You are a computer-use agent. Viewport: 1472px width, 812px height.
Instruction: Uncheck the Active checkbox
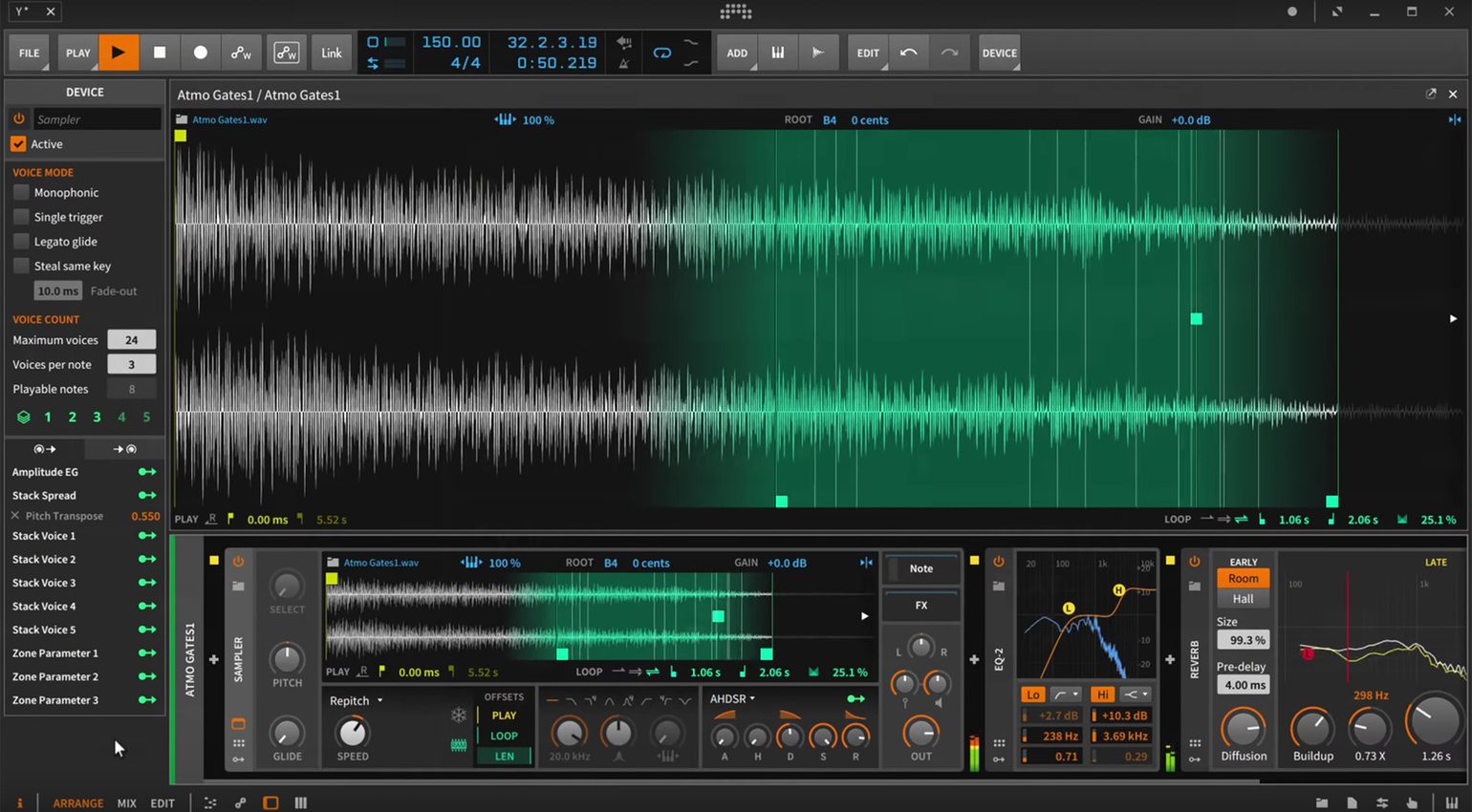coord(18,144)
